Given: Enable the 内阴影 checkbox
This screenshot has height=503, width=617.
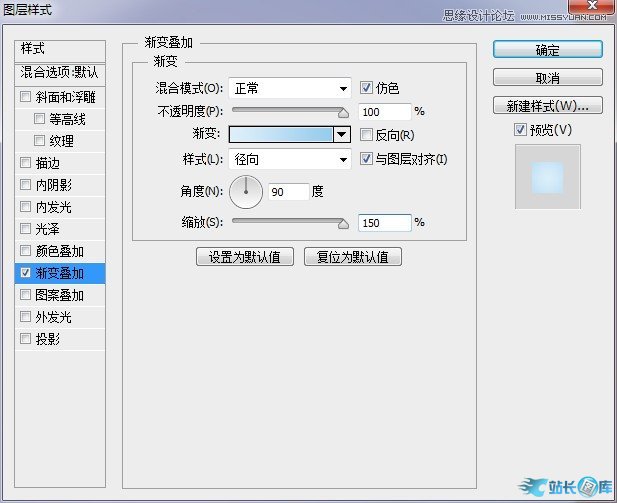Looking at the screenshot, I should click(x=25, y=184).
